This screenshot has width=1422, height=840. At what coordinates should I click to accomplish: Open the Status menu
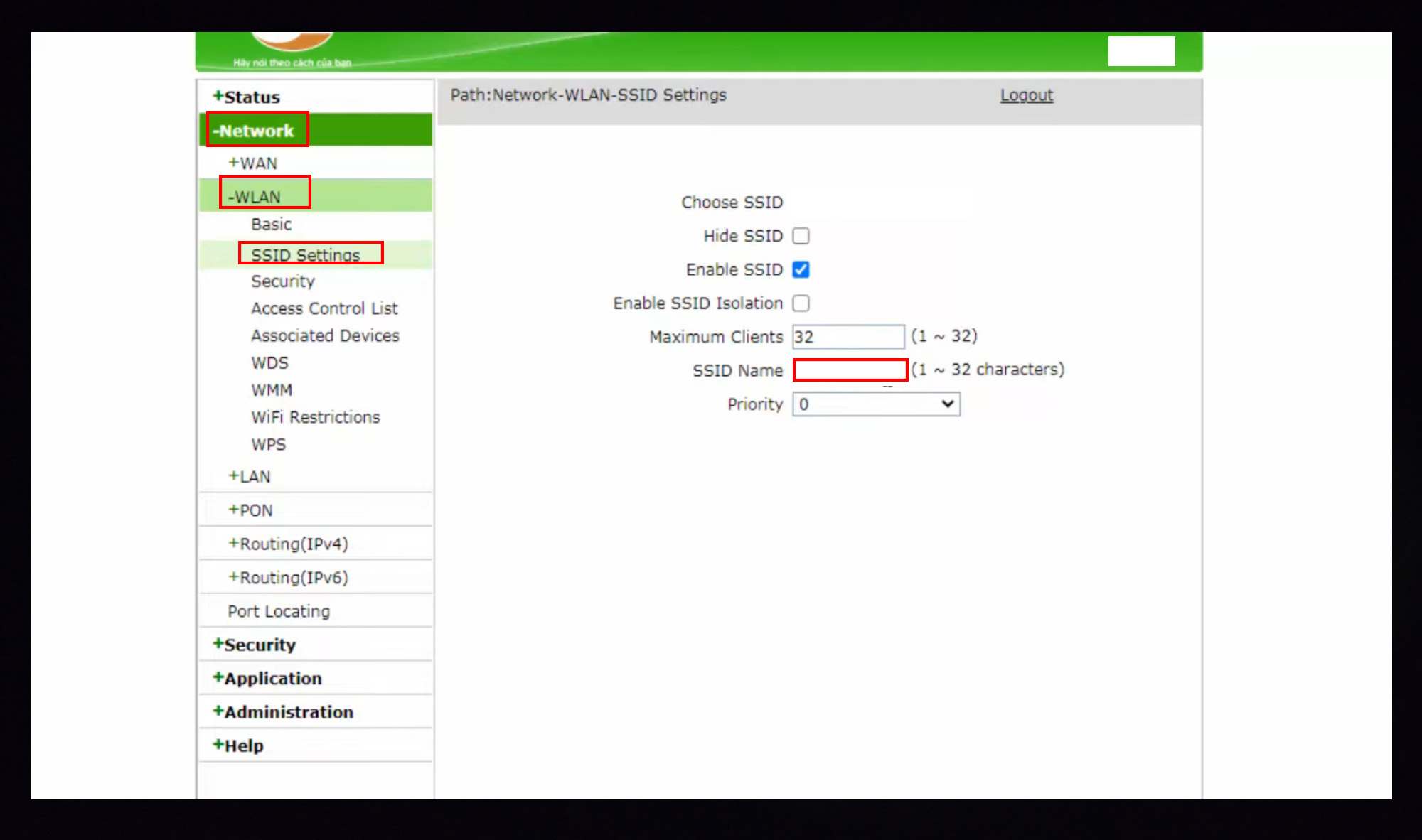click(247, 97)
